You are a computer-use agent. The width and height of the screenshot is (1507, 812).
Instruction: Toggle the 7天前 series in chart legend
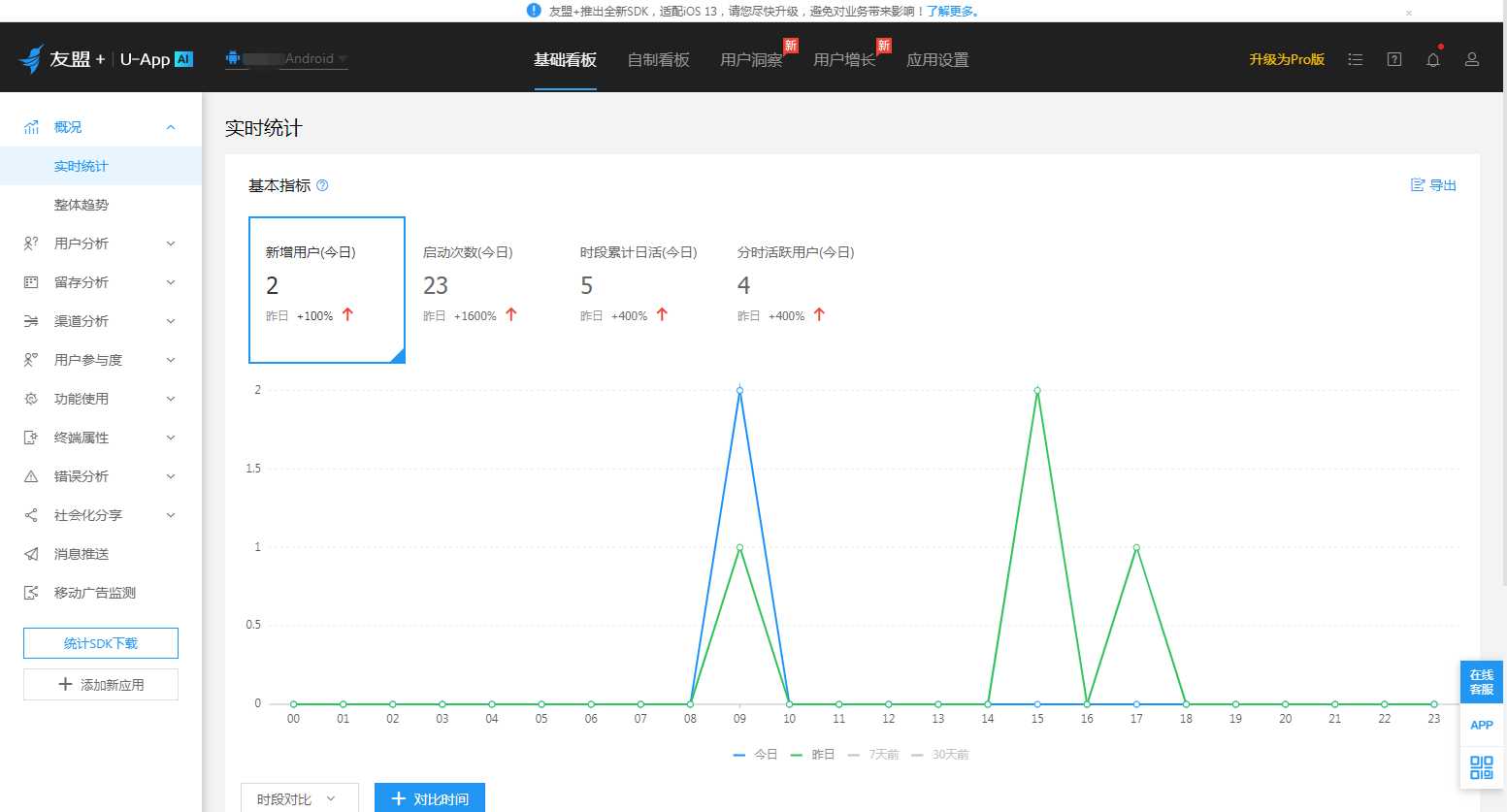point(873,754)
